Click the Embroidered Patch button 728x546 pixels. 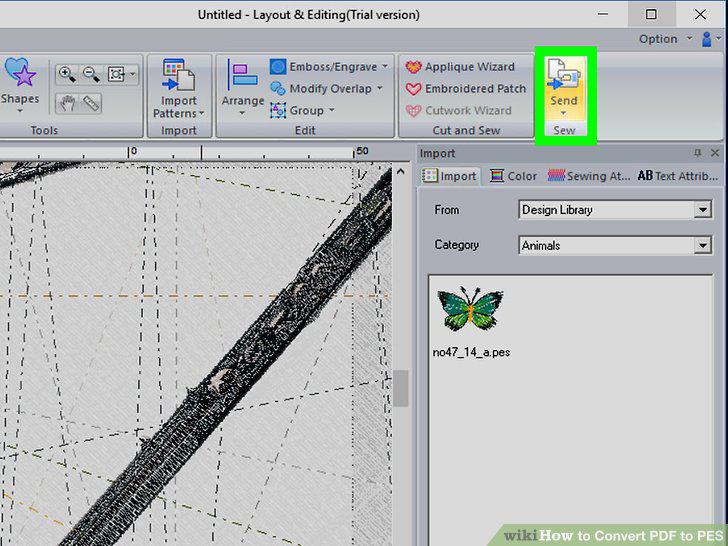[466, 89]
